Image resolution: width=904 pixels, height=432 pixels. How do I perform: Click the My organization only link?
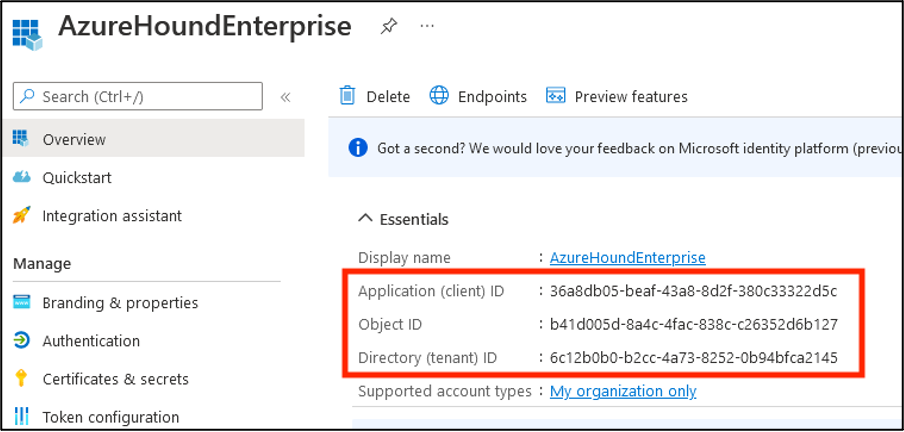pyautogui.click(x=623, y=391)
